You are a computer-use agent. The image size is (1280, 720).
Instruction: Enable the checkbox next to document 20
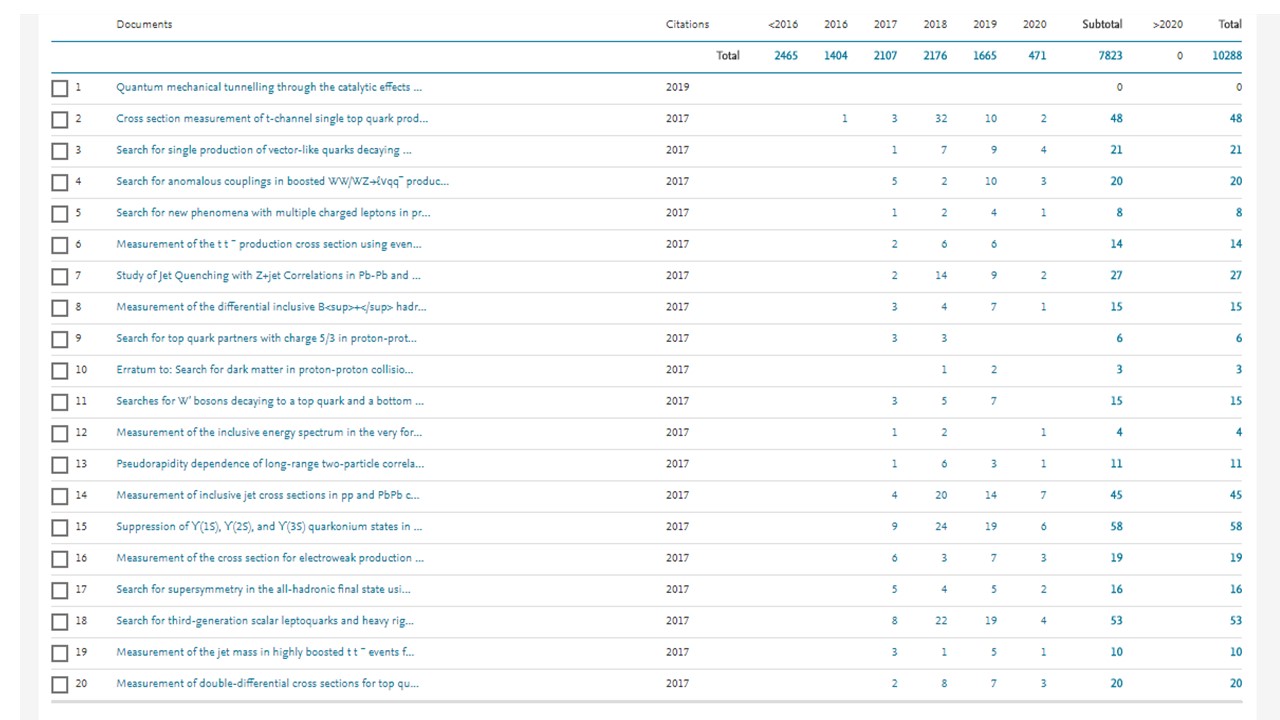tap(60, 685)
